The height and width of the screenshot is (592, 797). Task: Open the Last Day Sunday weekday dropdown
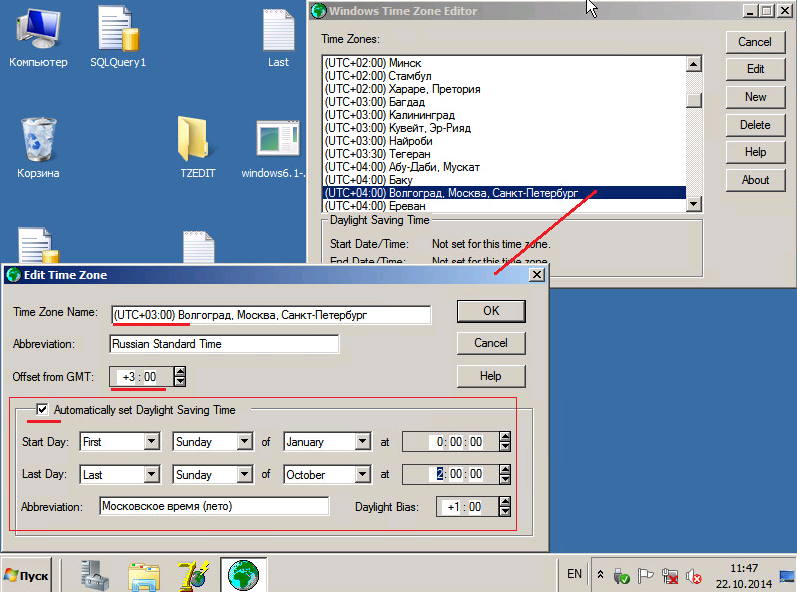(x=244, y=474)
